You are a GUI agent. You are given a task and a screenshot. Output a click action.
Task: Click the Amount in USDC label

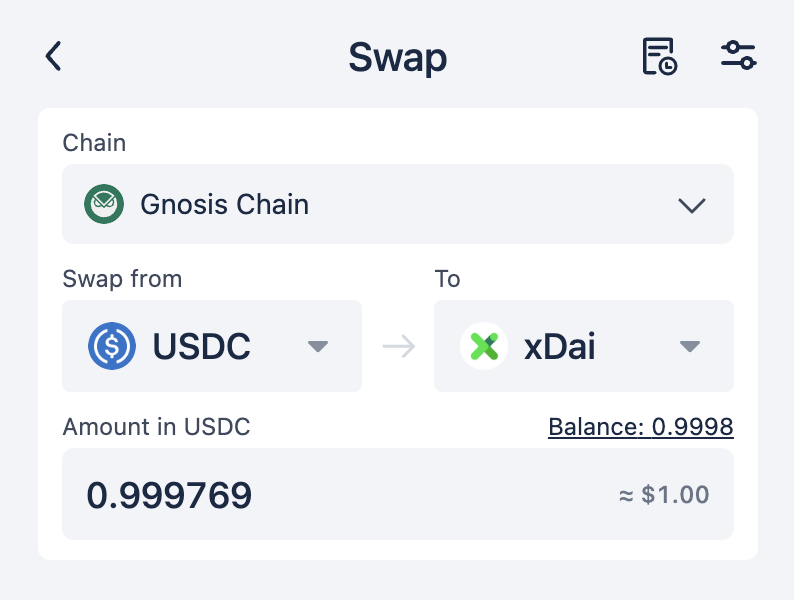pyautogui.click(x=156, y=427)
